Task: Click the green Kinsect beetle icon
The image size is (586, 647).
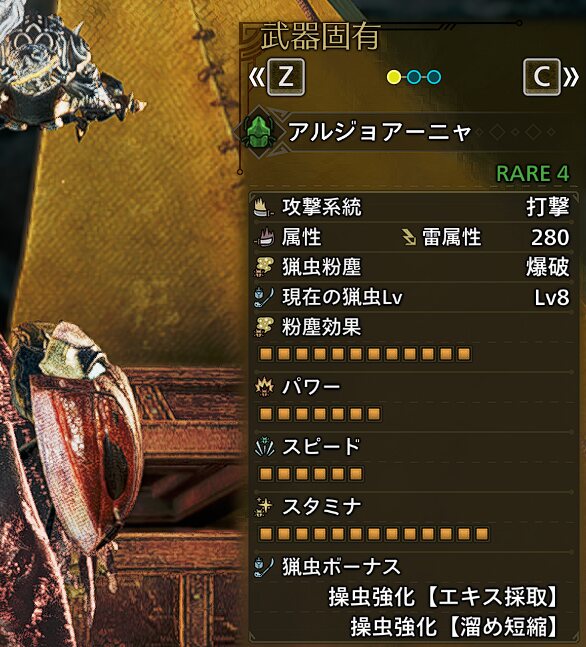Action: 258,132
